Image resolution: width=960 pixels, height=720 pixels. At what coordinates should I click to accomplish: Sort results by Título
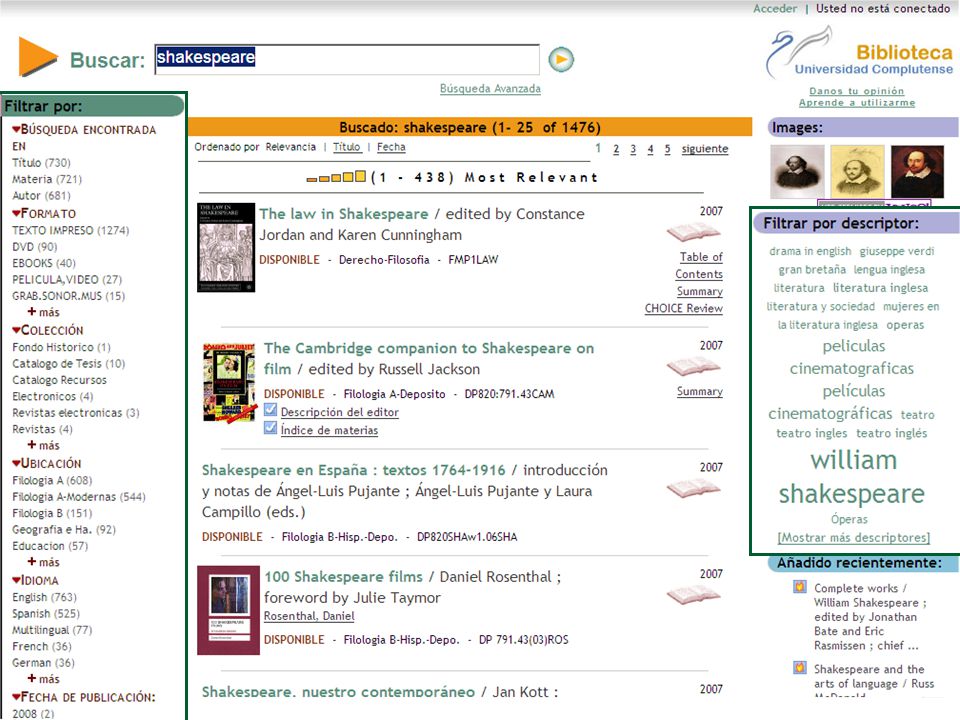click(x=347, y=147)
